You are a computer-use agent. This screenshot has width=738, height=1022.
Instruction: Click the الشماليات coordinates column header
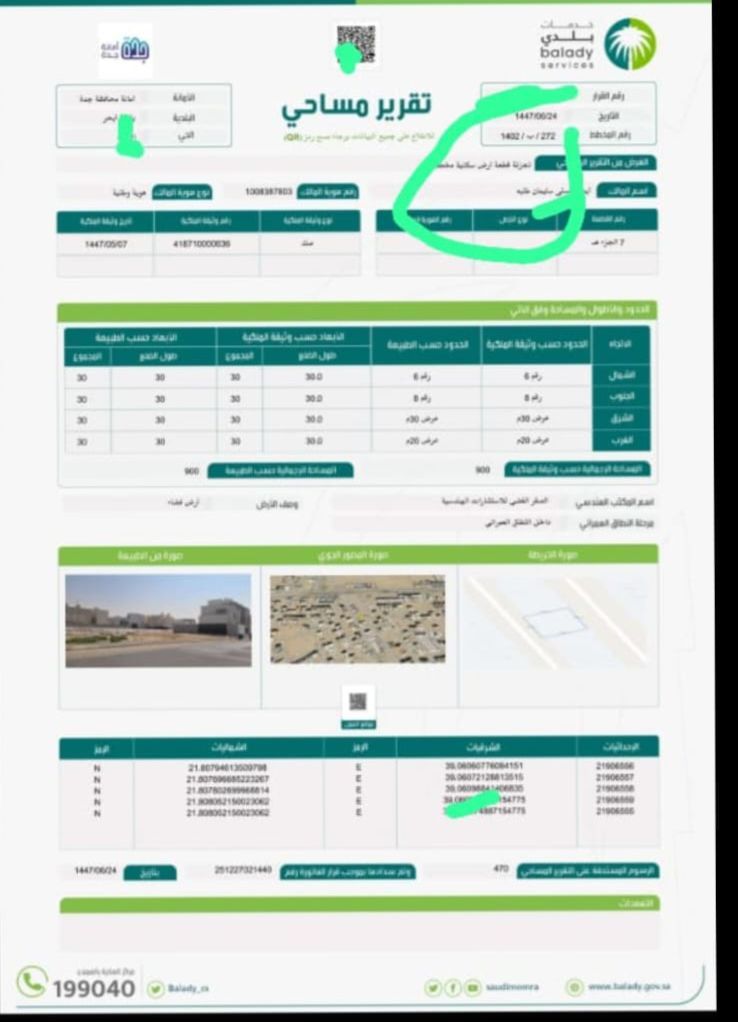click(x=228, y=747)
